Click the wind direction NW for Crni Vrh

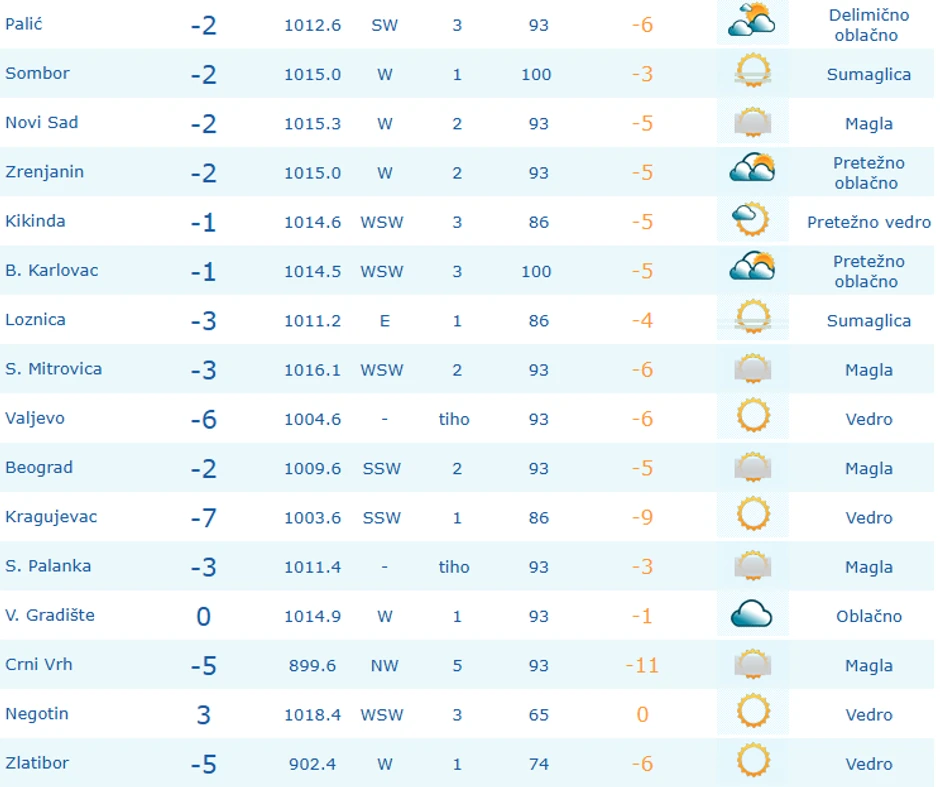coord(384,665)
